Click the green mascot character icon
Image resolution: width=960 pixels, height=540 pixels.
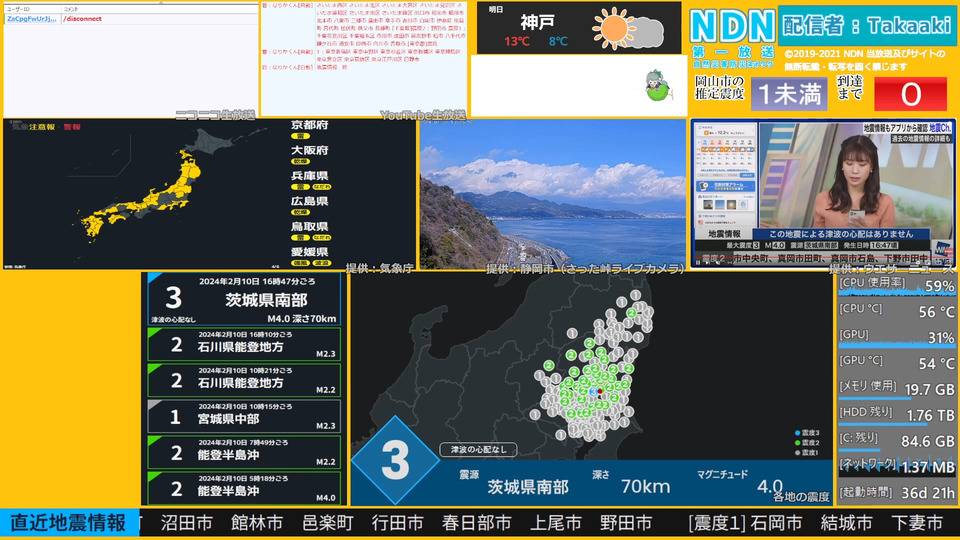658,86
